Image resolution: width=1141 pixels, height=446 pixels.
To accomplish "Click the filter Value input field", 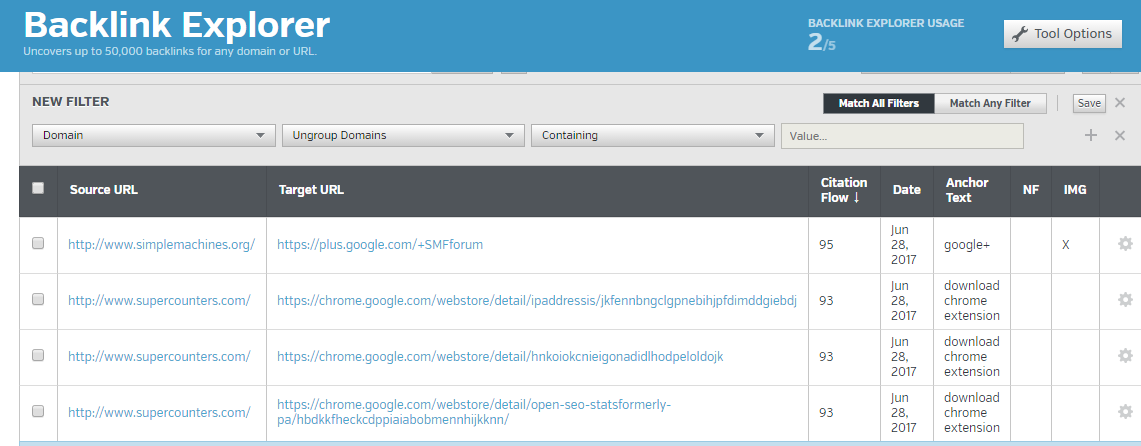I will [901, 136].
